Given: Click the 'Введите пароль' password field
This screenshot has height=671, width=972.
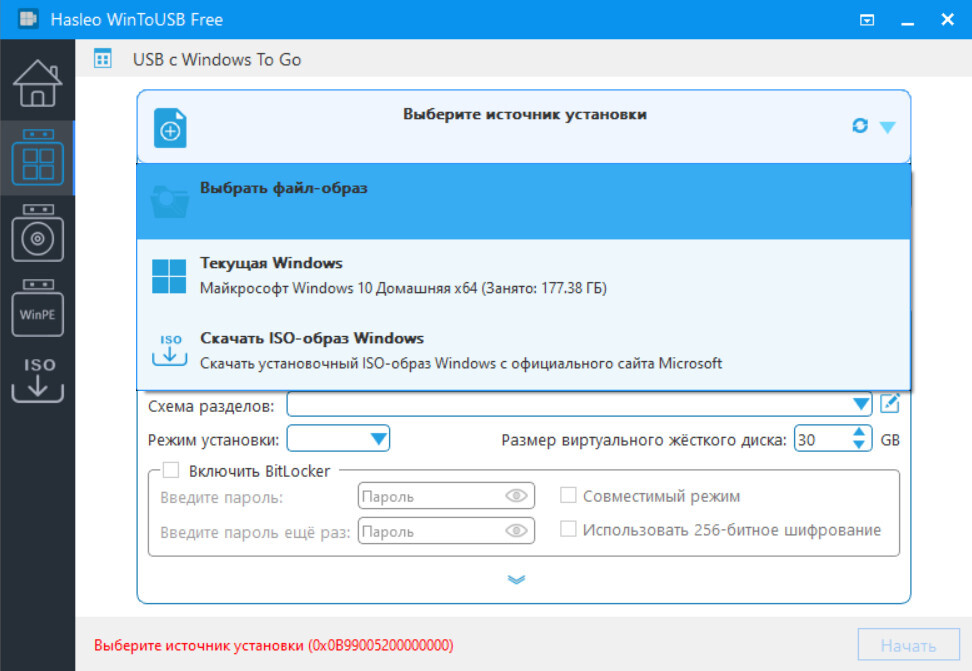Looking at the screenshot, I should point(446,496).
